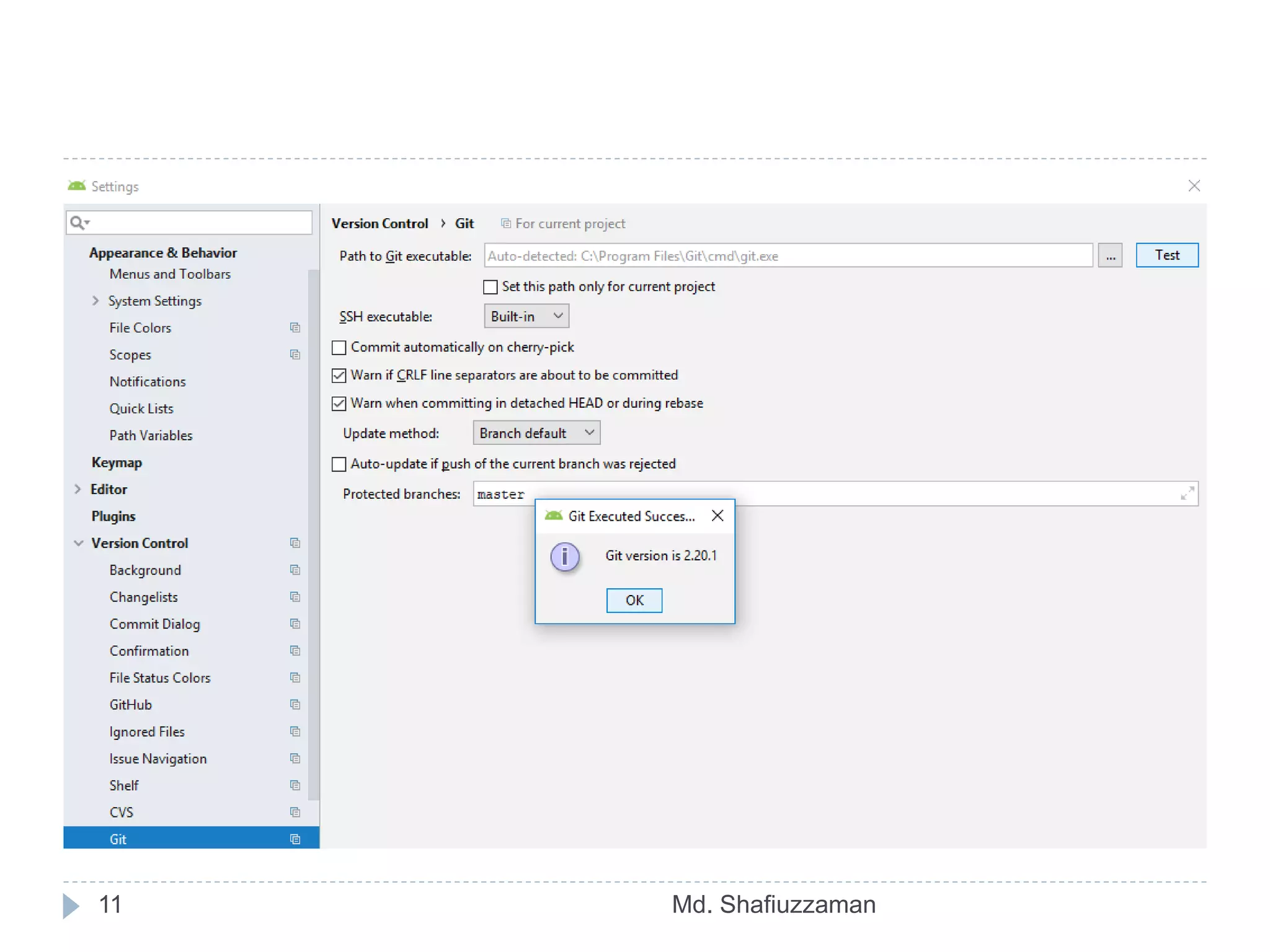Check Set this path only for current project
The image size is (1270, 952).
[491, 287]
